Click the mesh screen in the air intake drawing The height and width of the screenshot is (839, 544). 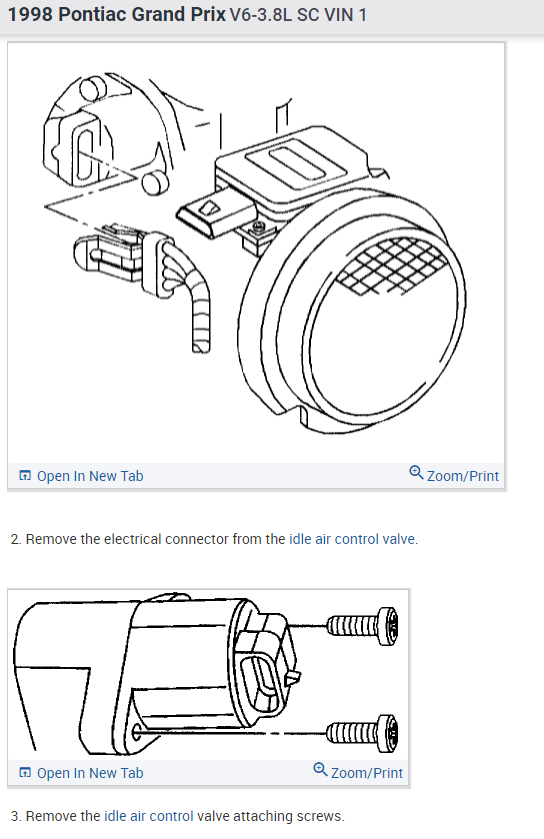[x=392, y=266]
